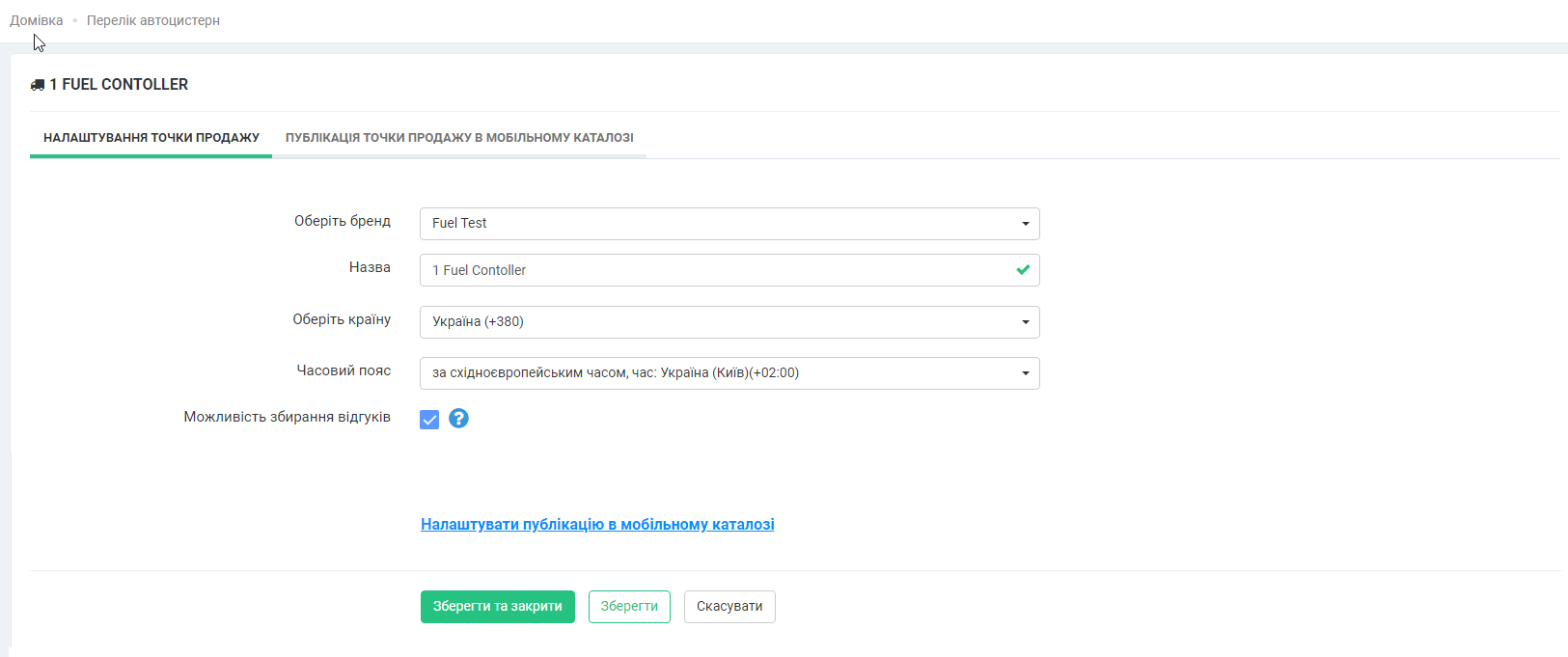1568x657 pixels.
Task: Click the green checkmark in the Назва field
Action: pos(1023,270)
